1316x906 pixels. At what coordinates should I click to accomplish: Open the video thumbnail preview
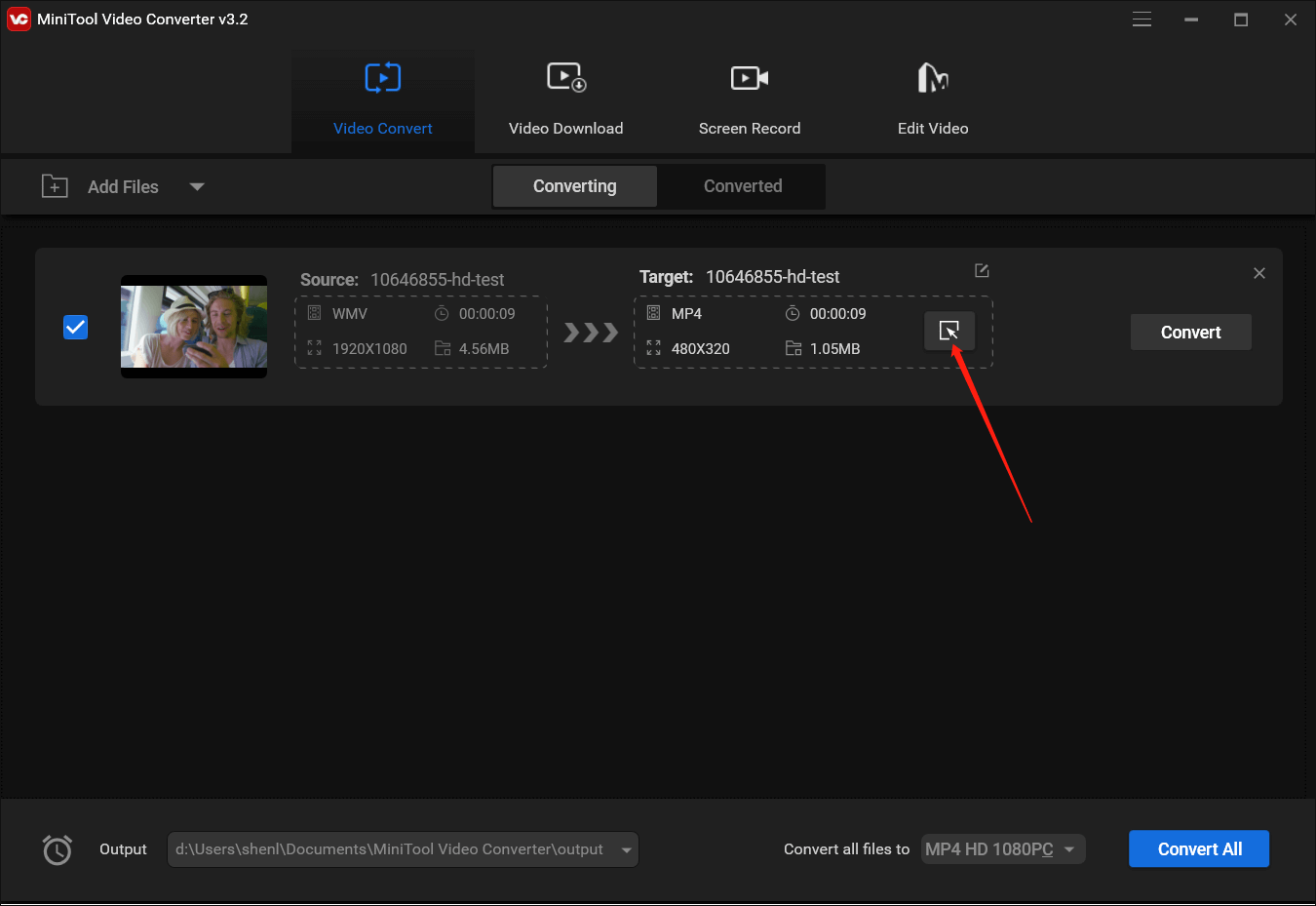click(194, 327)
